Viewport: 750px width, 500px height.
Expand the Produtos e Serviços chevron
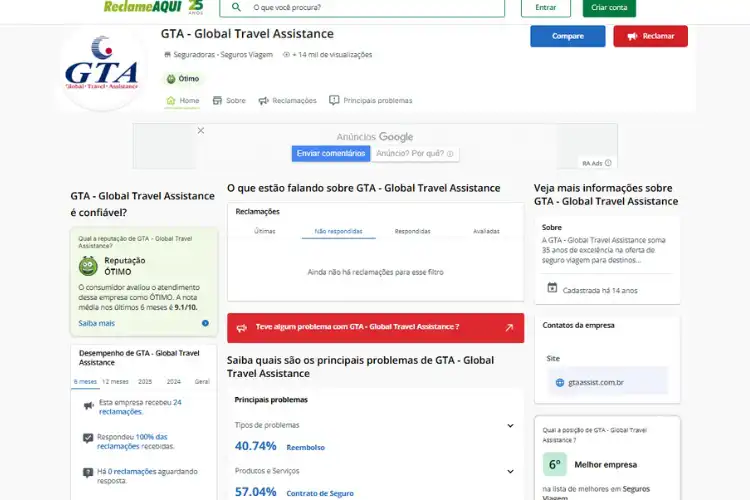pyautogui.click(x=510, y=472)
